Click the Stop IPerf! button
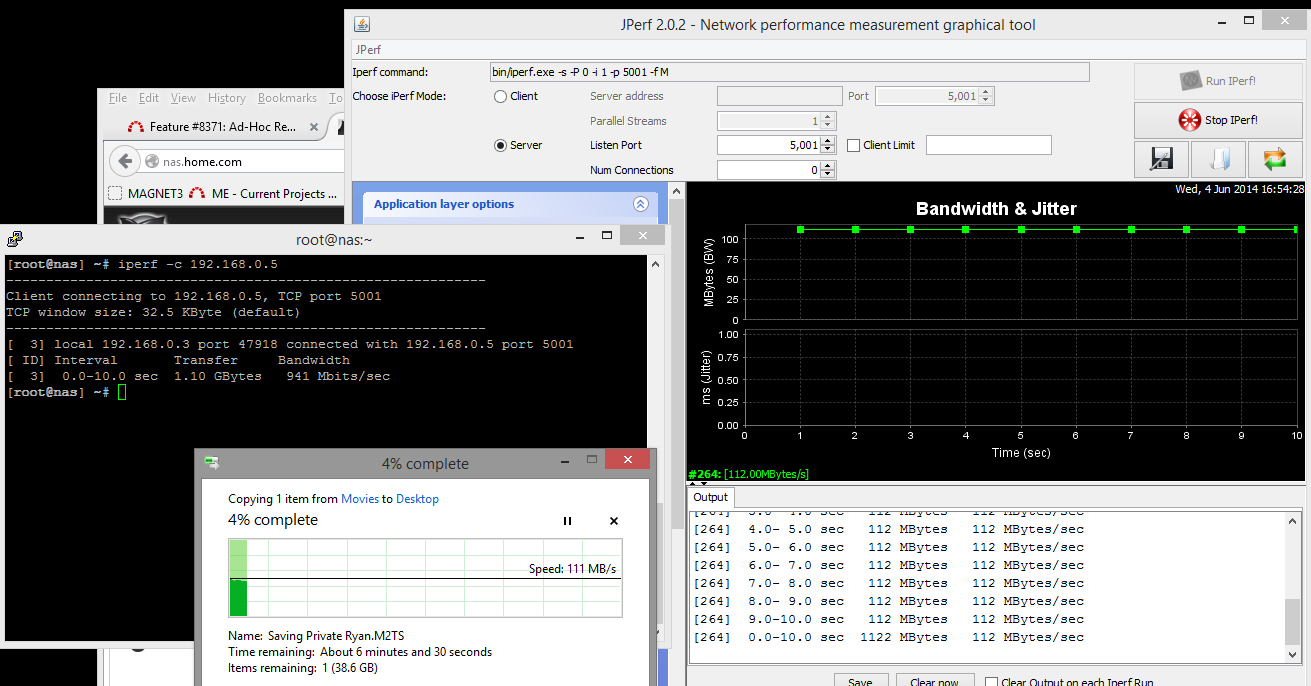The image size is (1311, 686). (x=1218, y=120)
